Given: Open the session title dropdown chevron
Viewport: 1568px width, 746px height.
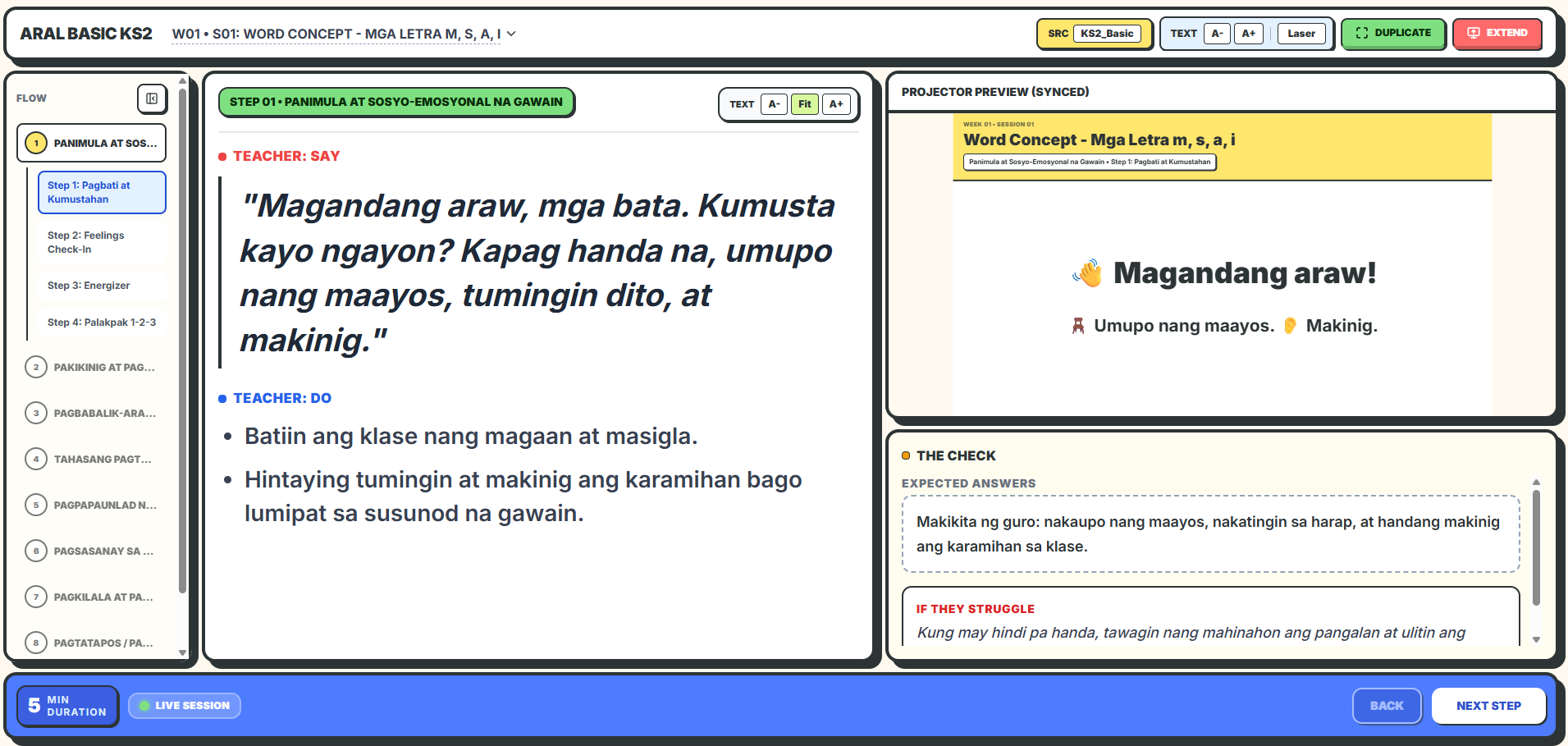Looking at the screenshot, I should coord(511,34).
